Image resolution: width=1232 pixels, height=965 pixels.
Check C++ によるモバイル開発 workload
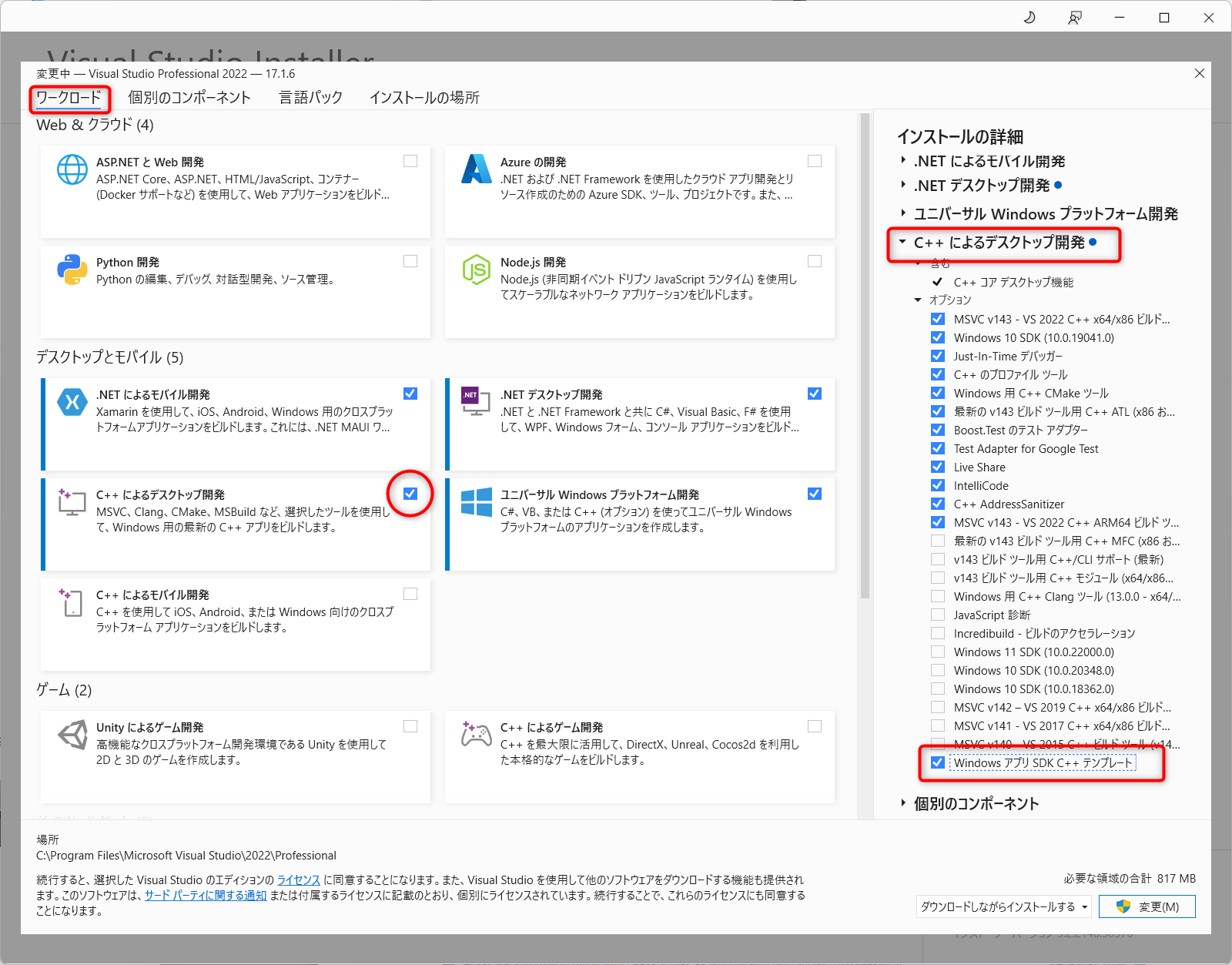tap(410, 594)
